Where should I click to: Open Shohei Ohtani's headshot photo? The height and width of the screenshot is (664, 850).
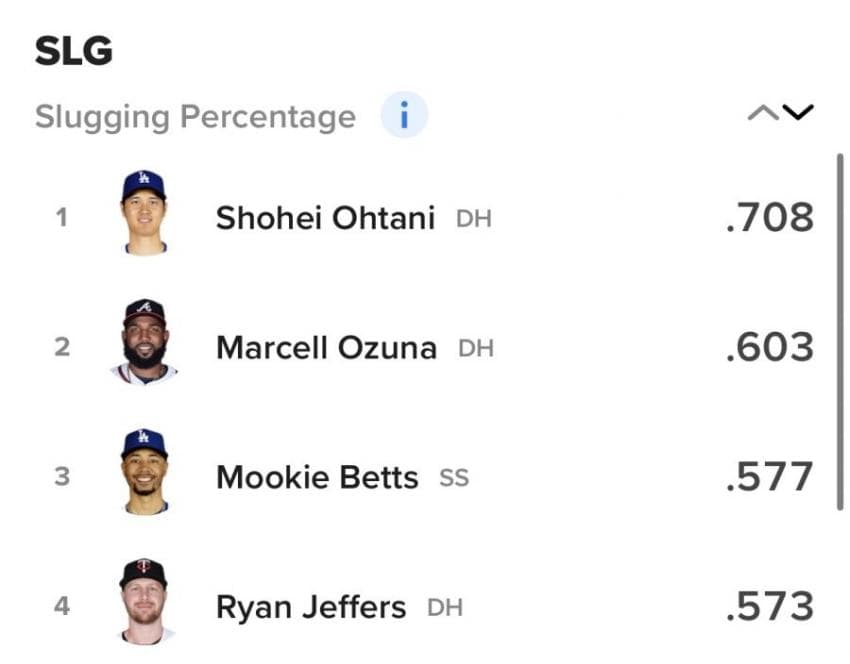point(144,213)
